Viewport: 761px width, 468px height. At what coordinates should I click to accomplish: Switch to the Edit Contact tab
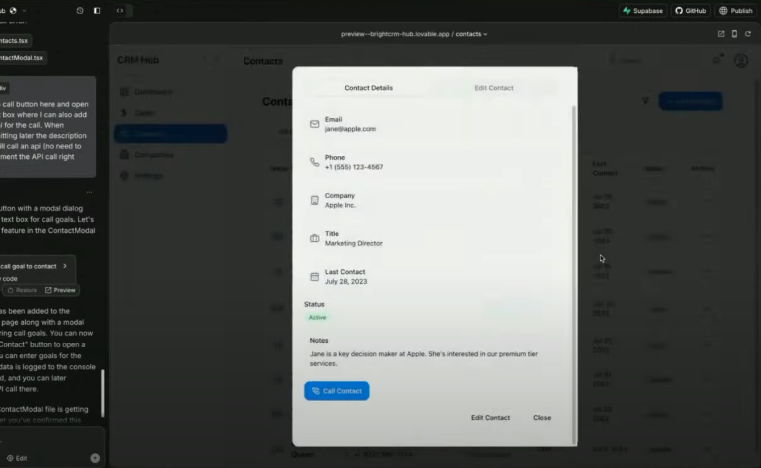click(x=494, y=88)
